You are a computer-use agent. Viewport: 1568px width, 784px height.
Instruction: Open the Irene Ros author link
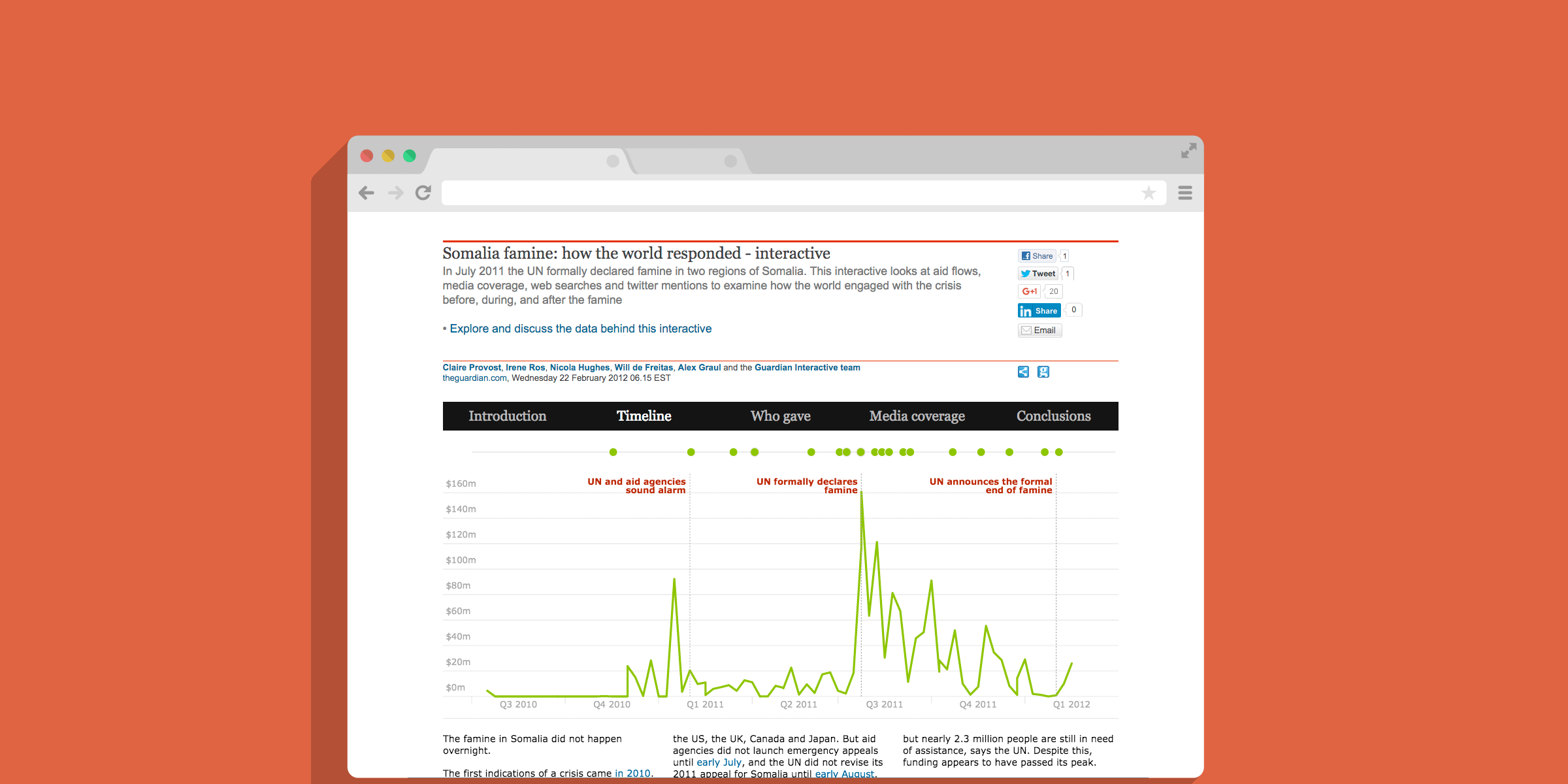tap(525, 368)
